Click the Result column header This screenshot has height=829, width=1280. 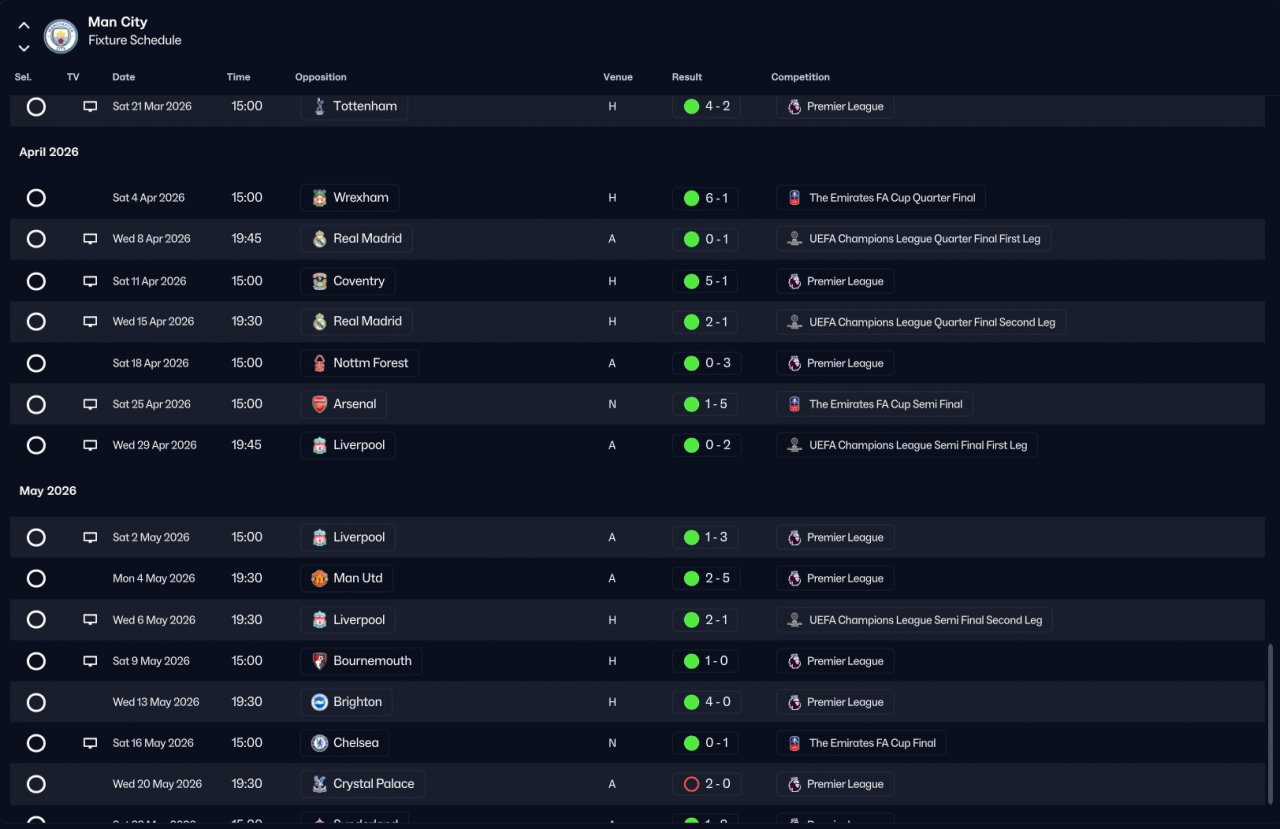pos(687,77)
